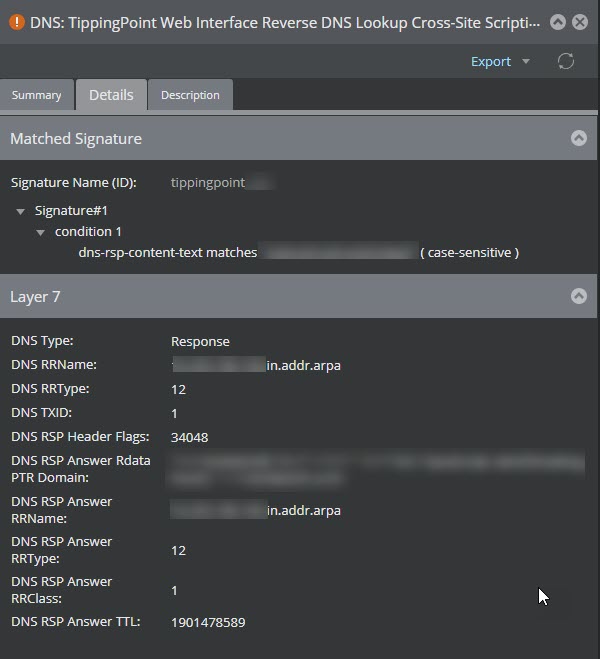Collapse the alert panel with the header up-arrow
The image size is (600, 659).
558,22
